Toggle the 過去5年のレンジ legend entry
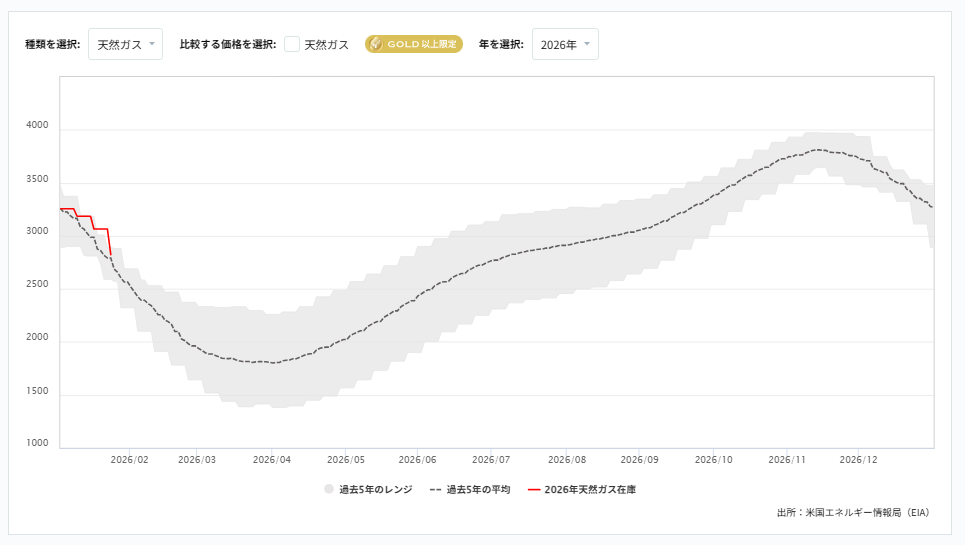Image resolution: width=965 pixels, height=545 pixels. (368, 490)
